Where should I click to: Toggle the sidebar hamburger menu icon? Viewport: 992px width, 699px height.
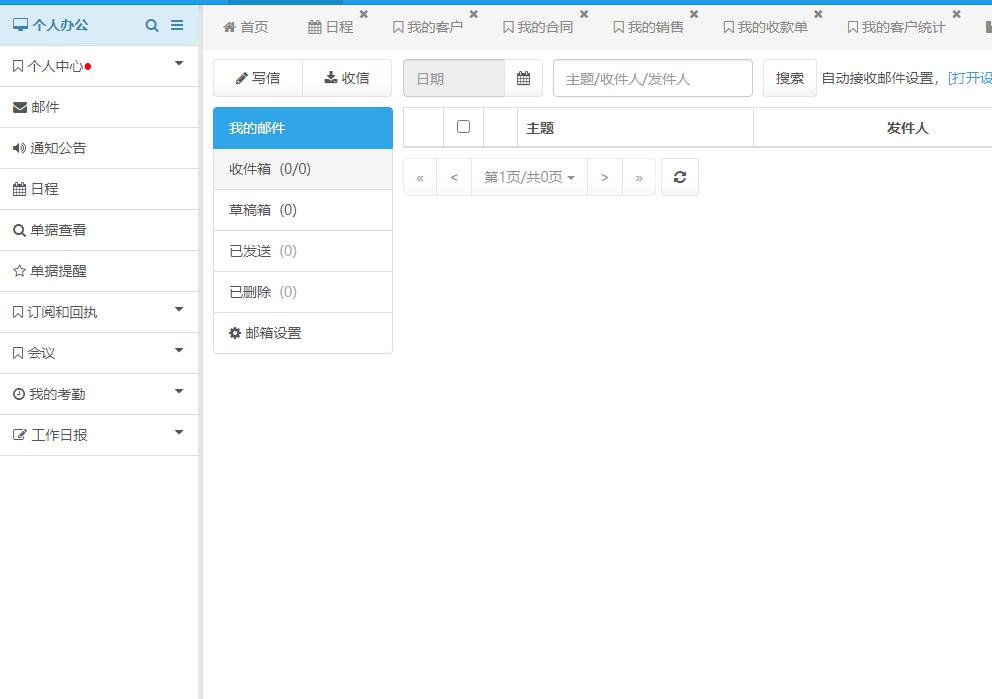177,25
